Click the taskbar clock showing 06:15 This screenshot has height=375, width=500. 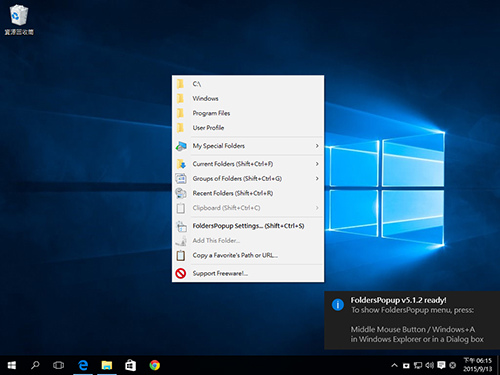[x=478, y=365]
